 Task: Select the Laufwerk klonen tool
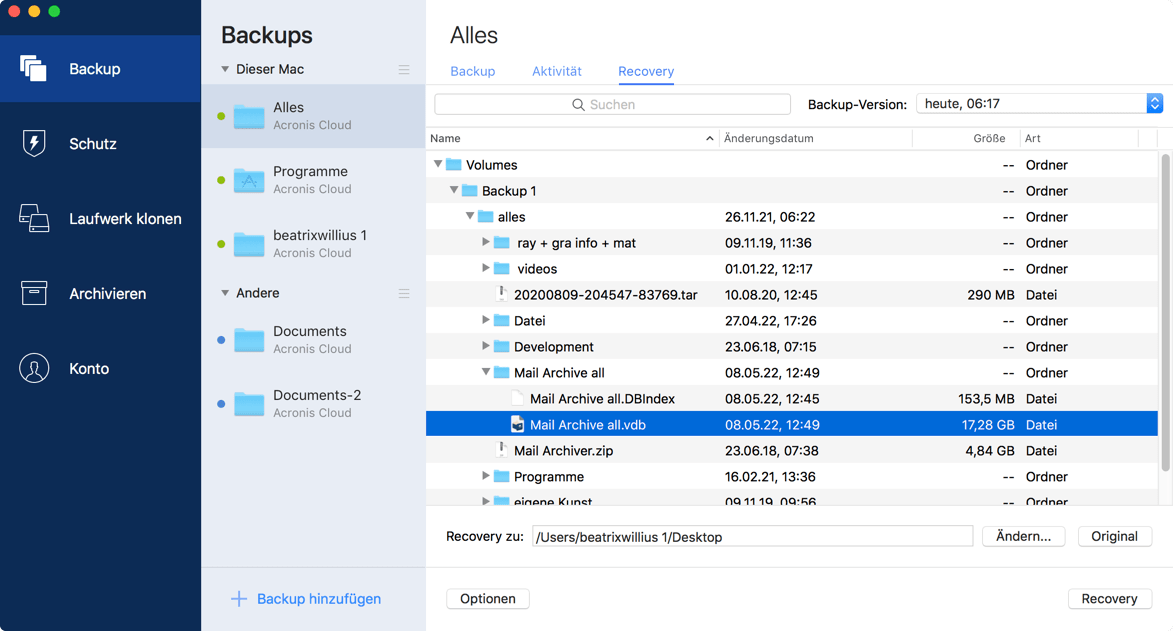point(33,218)
